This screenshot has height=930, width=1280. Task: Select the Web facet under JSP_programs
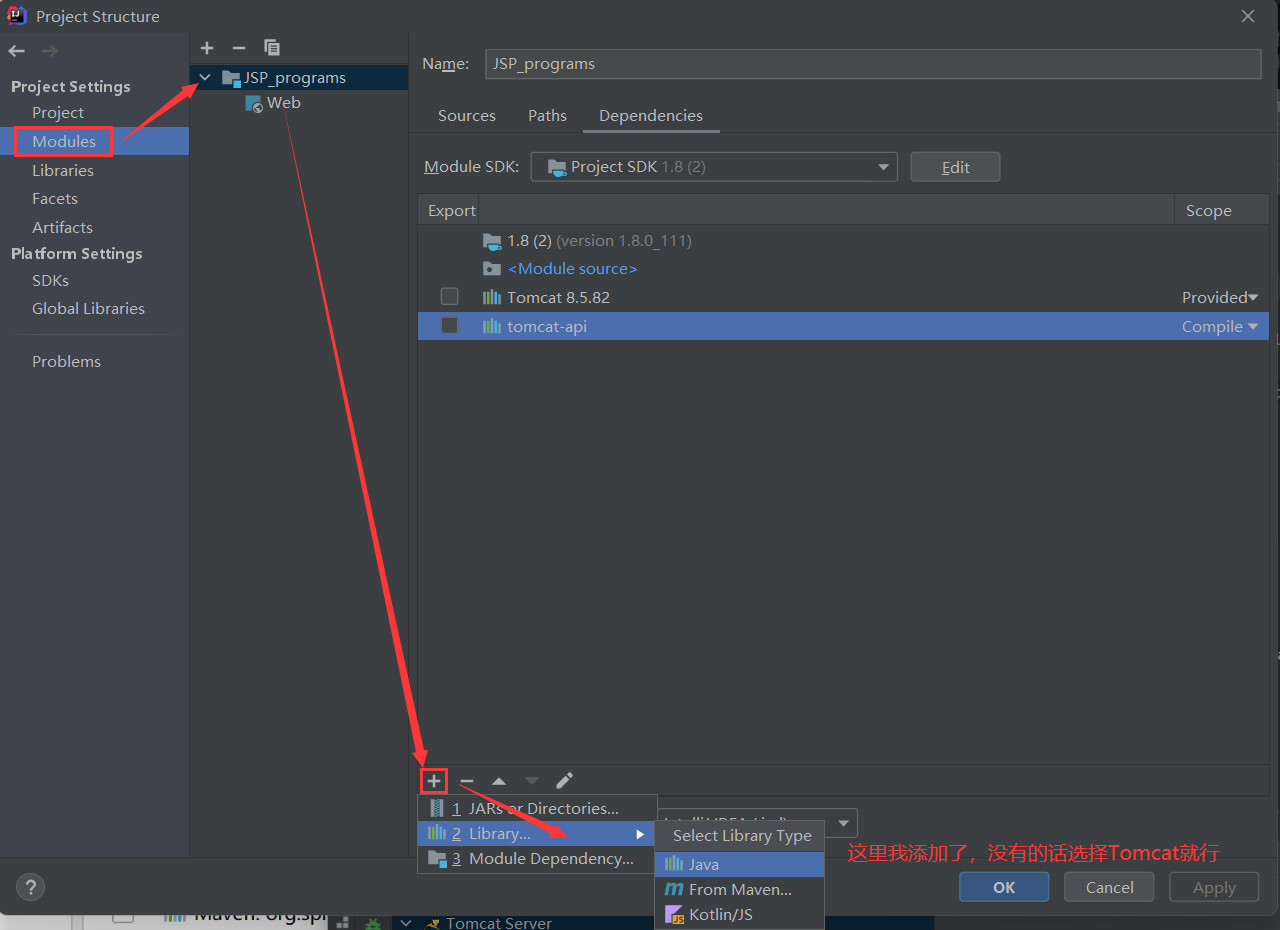284,103
